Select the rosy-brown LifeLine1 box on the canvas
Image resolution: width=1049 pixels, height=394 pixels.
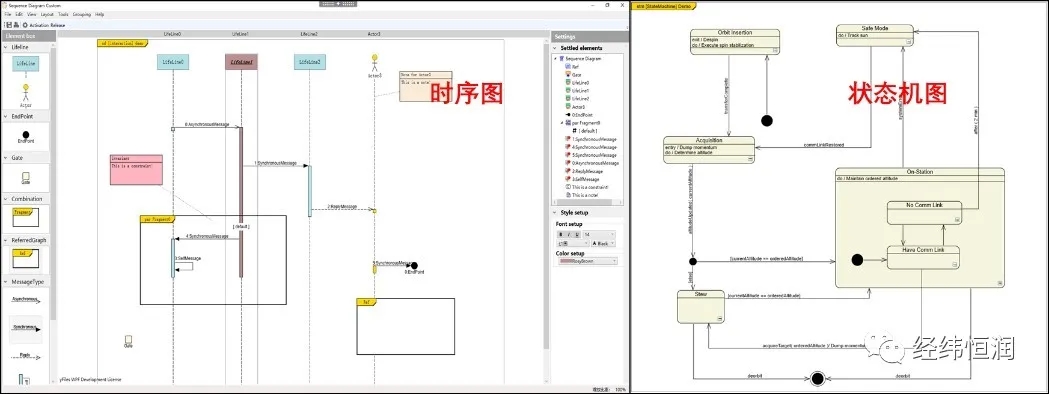pos(241,62)
